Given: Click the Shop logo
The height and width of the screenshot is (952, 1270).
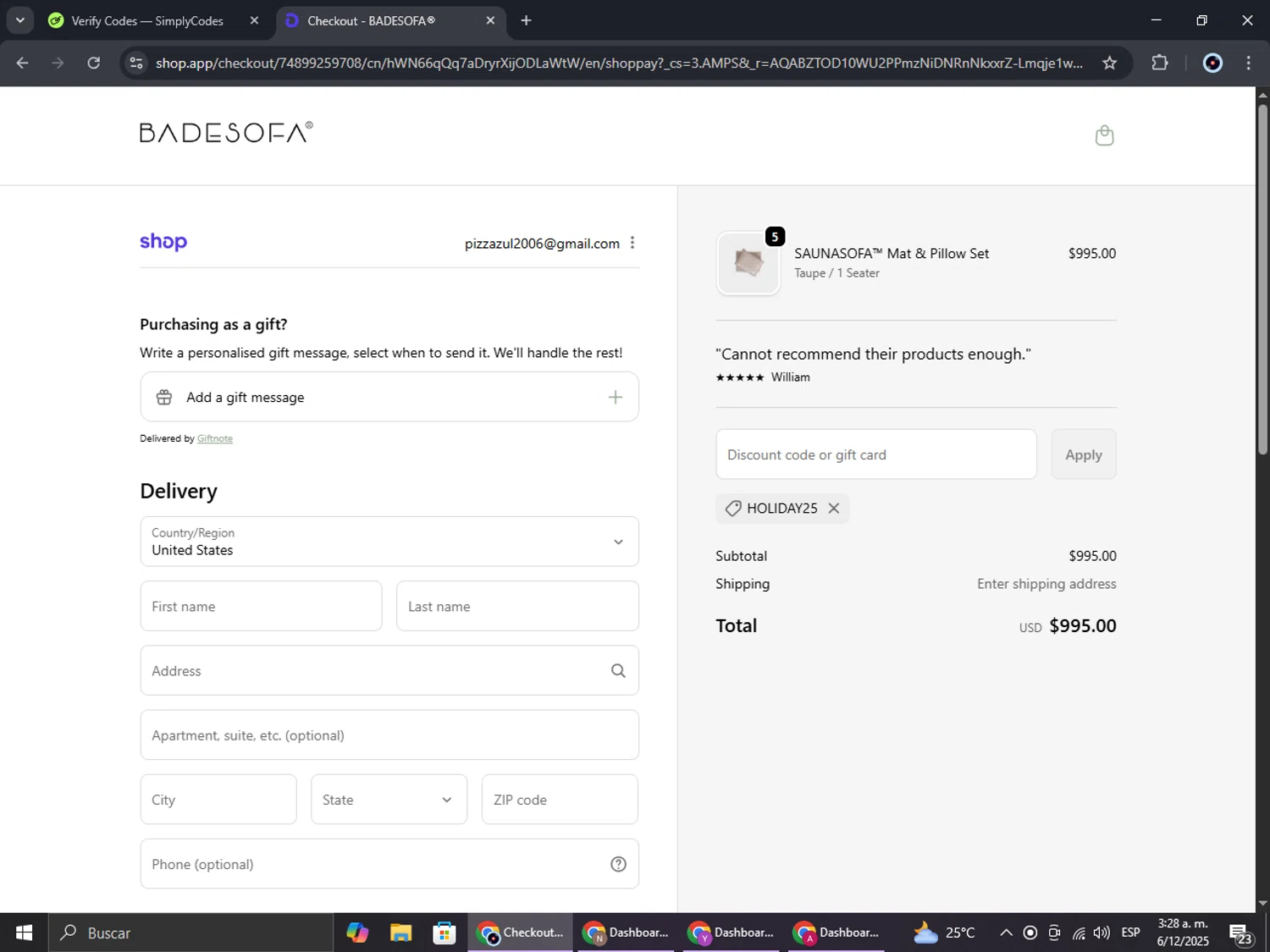Looking at the screenshot, I should coord(163,242).
